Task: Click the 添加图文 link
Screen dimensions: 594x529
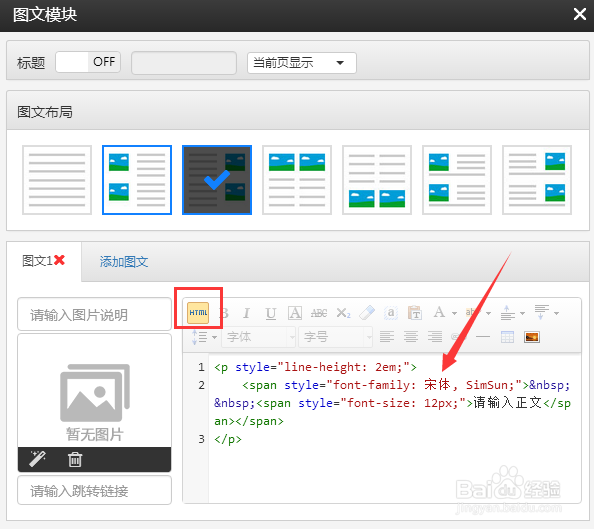Action: tap(123, 261)
